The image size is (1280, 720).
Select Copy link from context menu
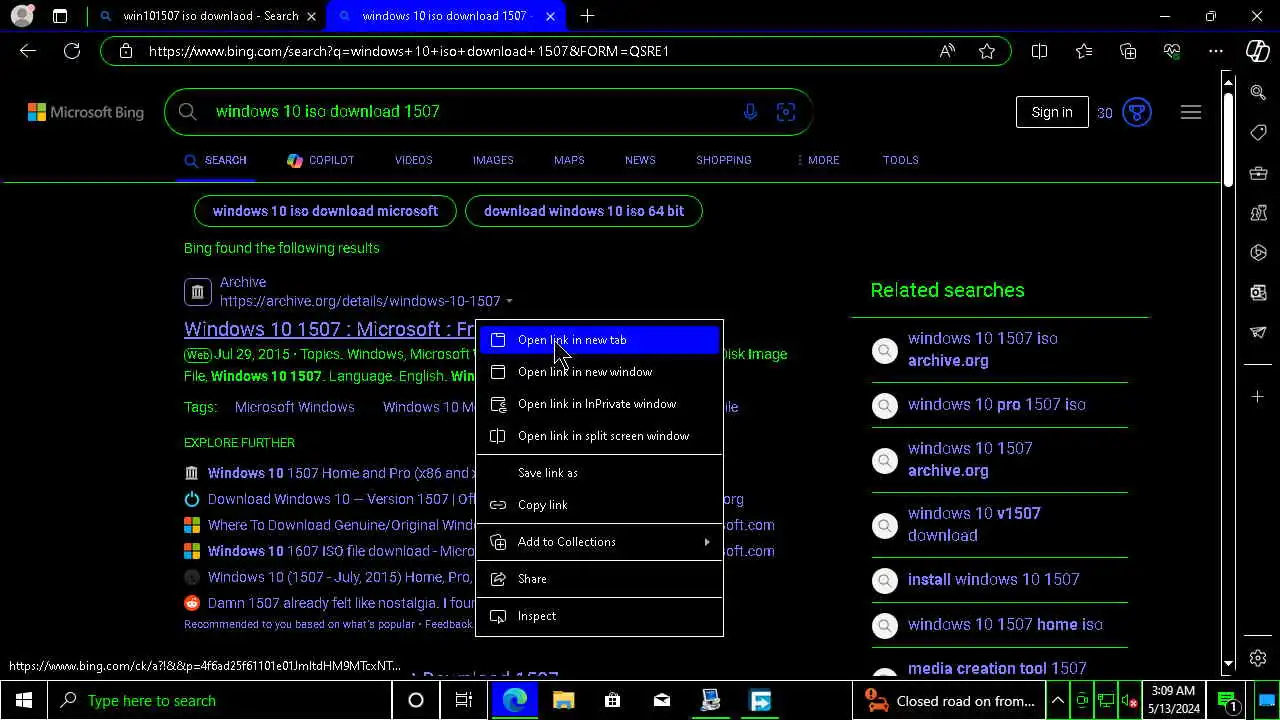599,505
